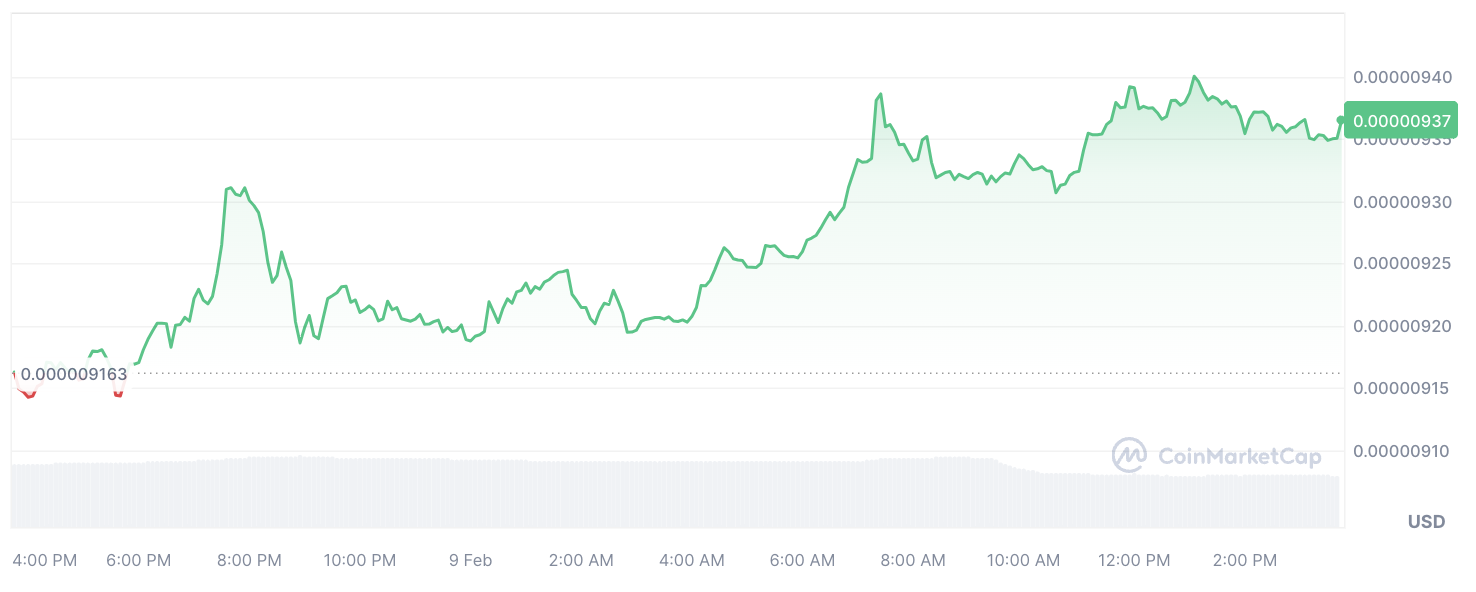
Task: Click the 0.00000940 price axis label
Action: (1401, 77)
